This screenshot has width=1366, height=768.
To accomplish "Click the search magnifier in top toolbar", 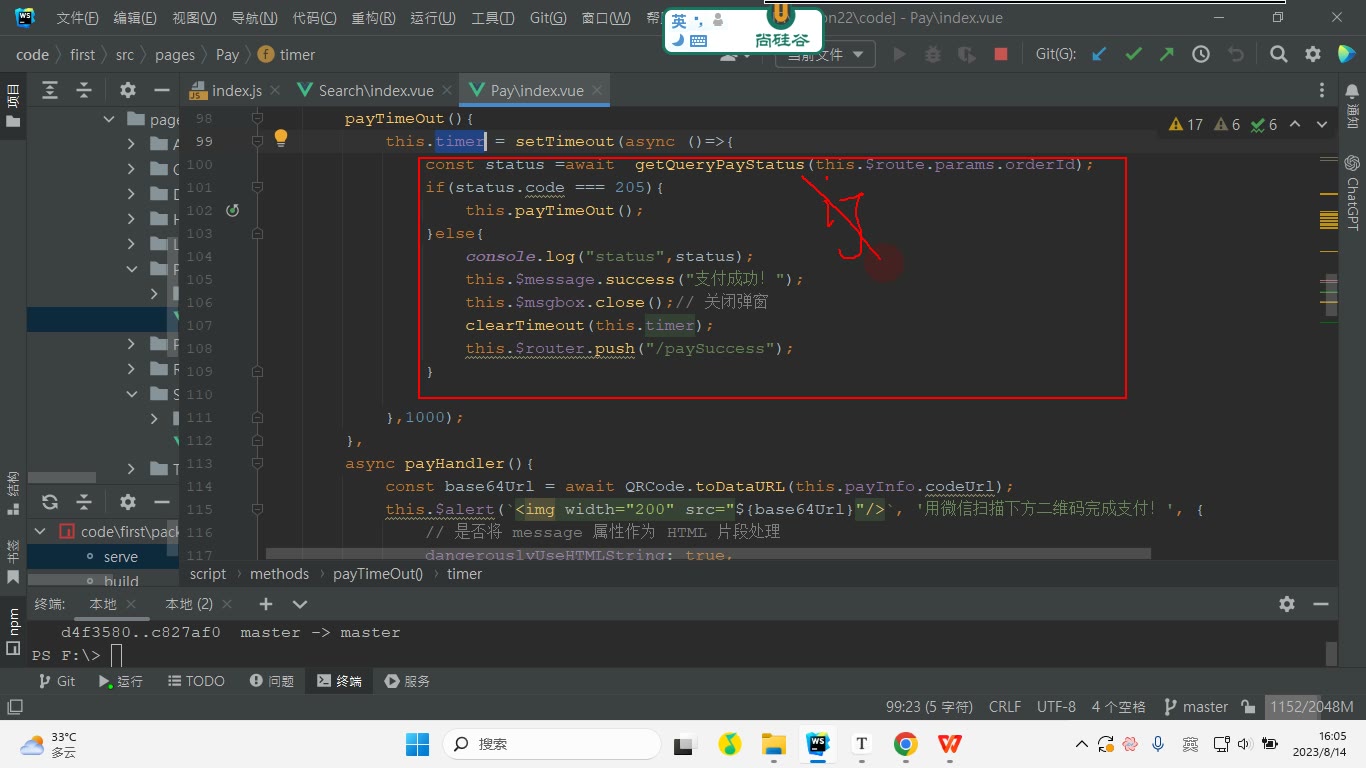I will point(1278,54).
